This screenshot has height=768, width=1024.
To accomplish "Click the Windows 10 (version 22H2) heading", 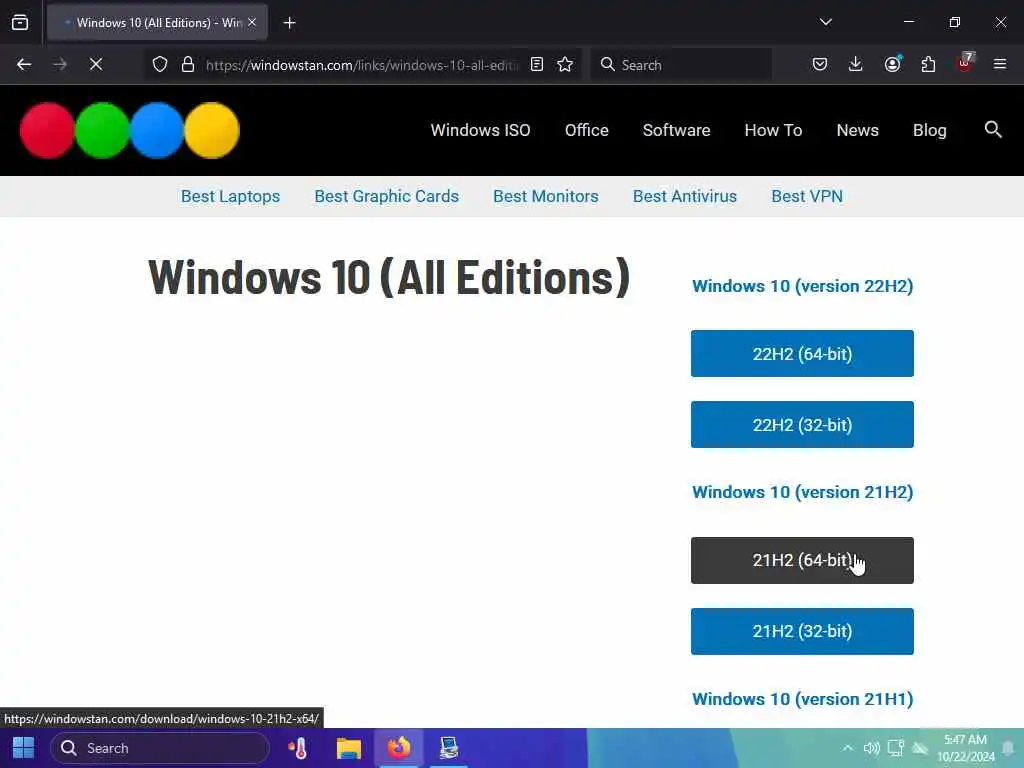I will [803, 286].
